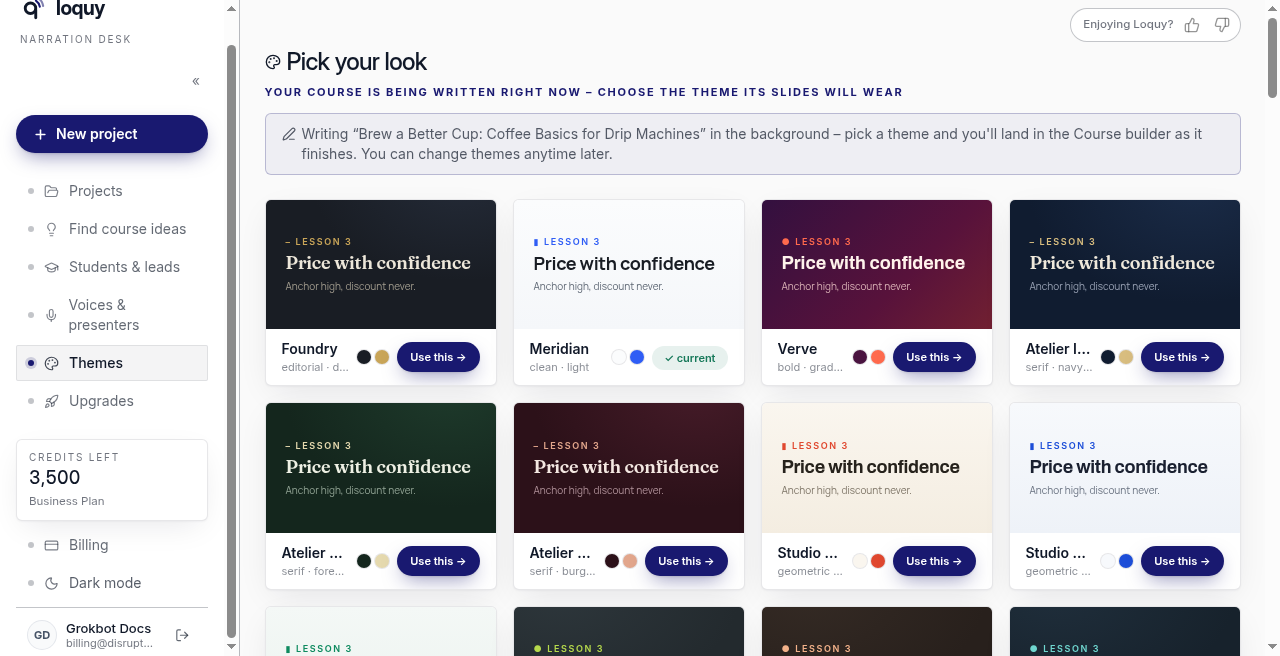Viewport: 1280px width, 656px height.
Task: Select the burgundy Atelier preview thumbnail
Action: pos(629,468)
